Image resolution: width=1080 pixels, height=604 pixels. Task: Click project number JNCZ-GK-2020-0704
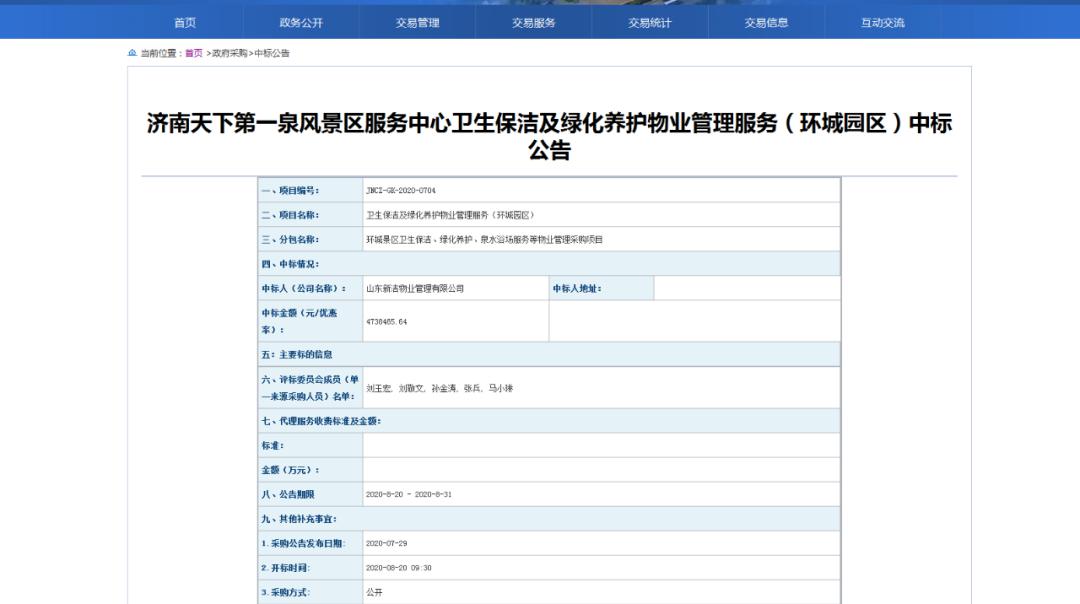coord(401,190)
